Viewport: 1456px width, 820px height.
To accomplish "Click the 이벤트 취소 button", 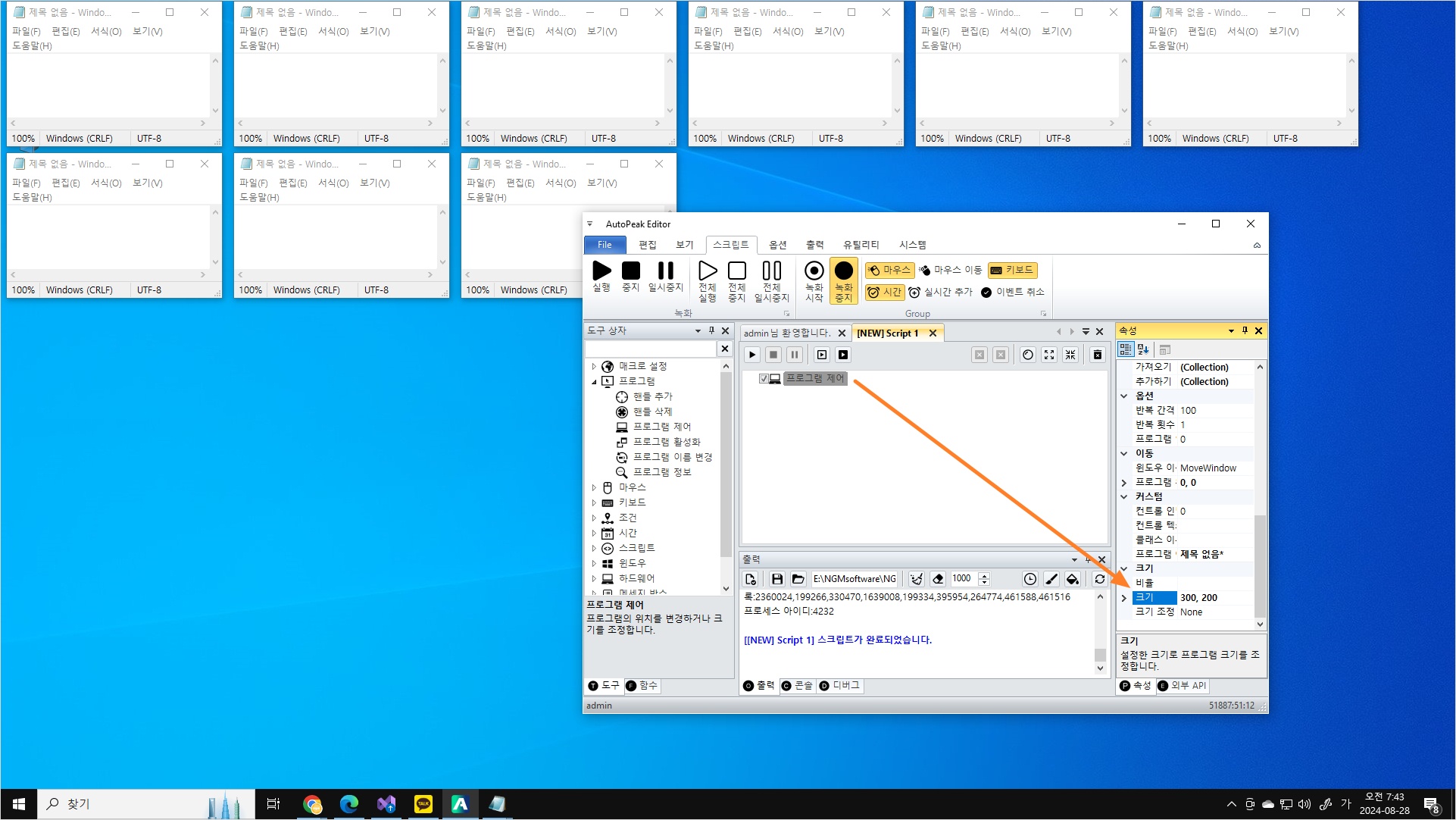I will [x=1012, y=292].
